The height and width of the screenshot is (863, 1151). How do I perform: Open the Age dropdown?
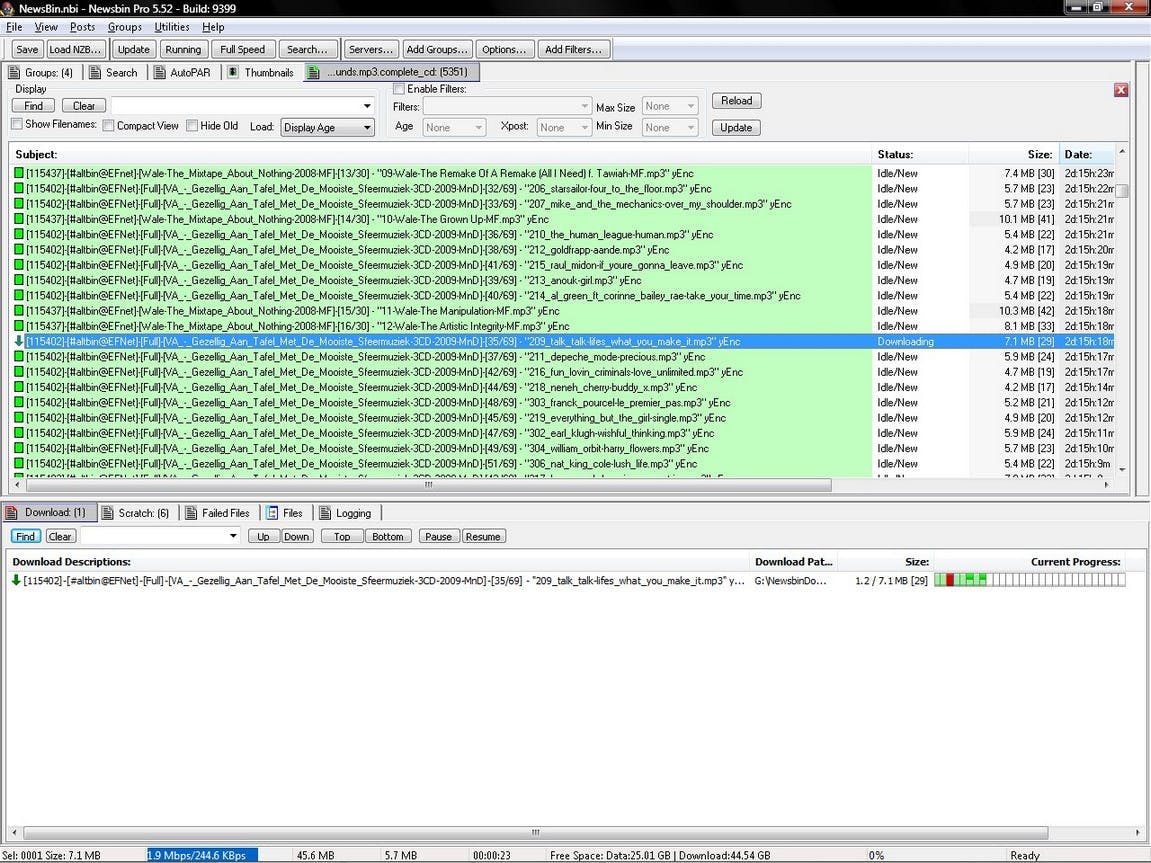479,128
